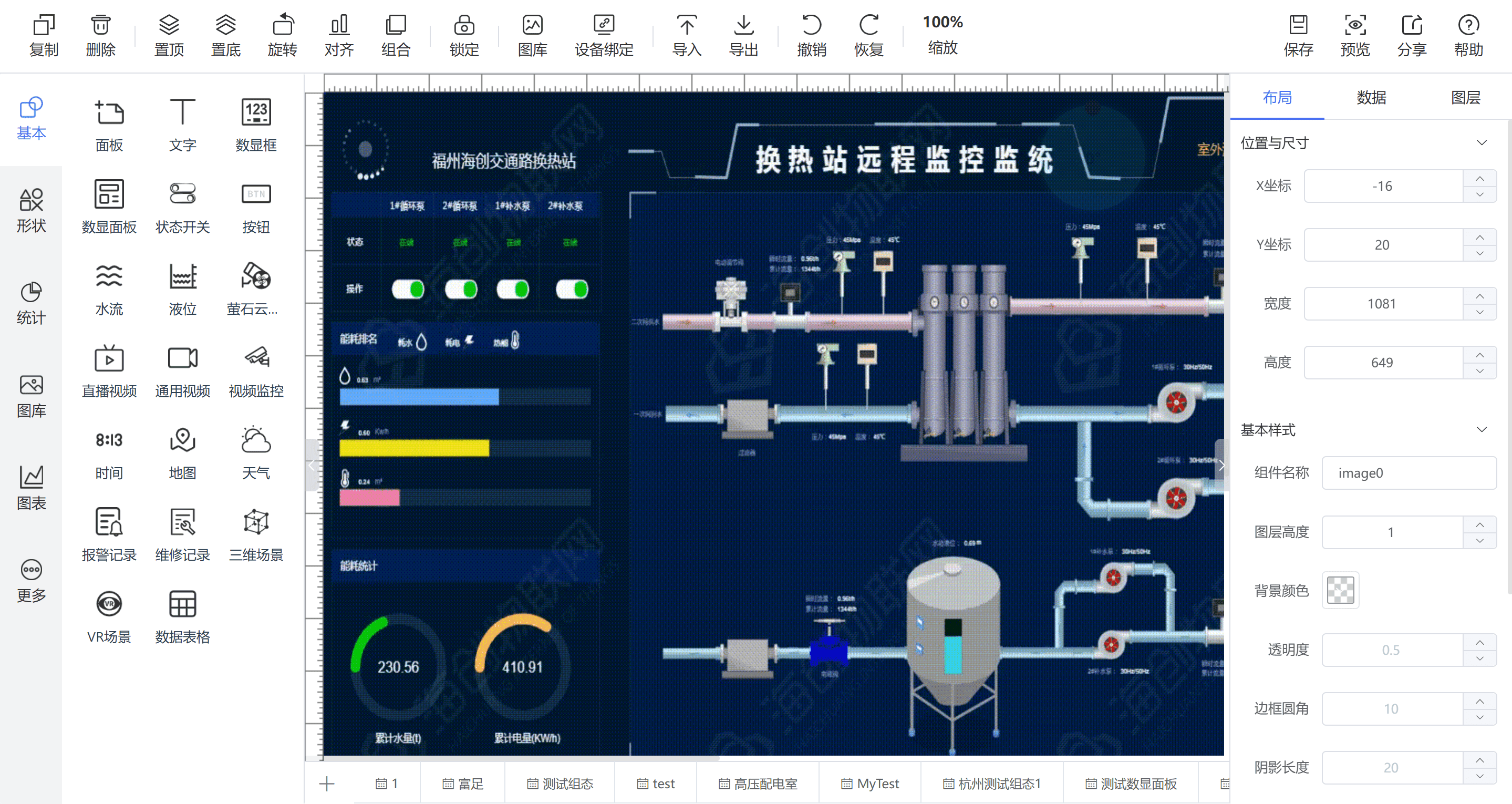Collapse the 基本样式 section
The width and height of the screenshot is (1512, 804).
click(x=1482, y=429)
